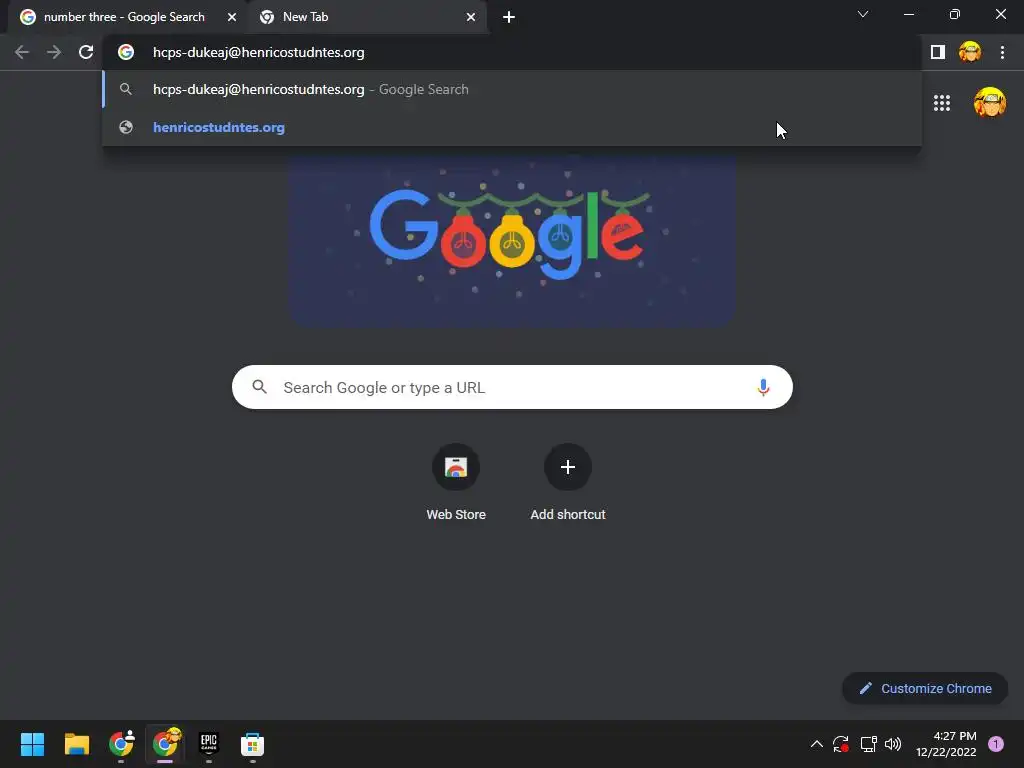
Task: Open the tab search dropdown arrow
Action: 863,14
